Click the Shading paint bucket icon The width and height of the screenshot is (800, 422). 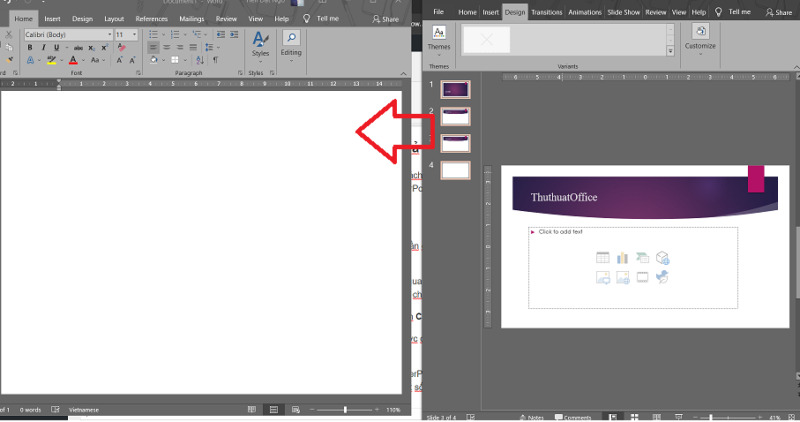click(154, 60)
